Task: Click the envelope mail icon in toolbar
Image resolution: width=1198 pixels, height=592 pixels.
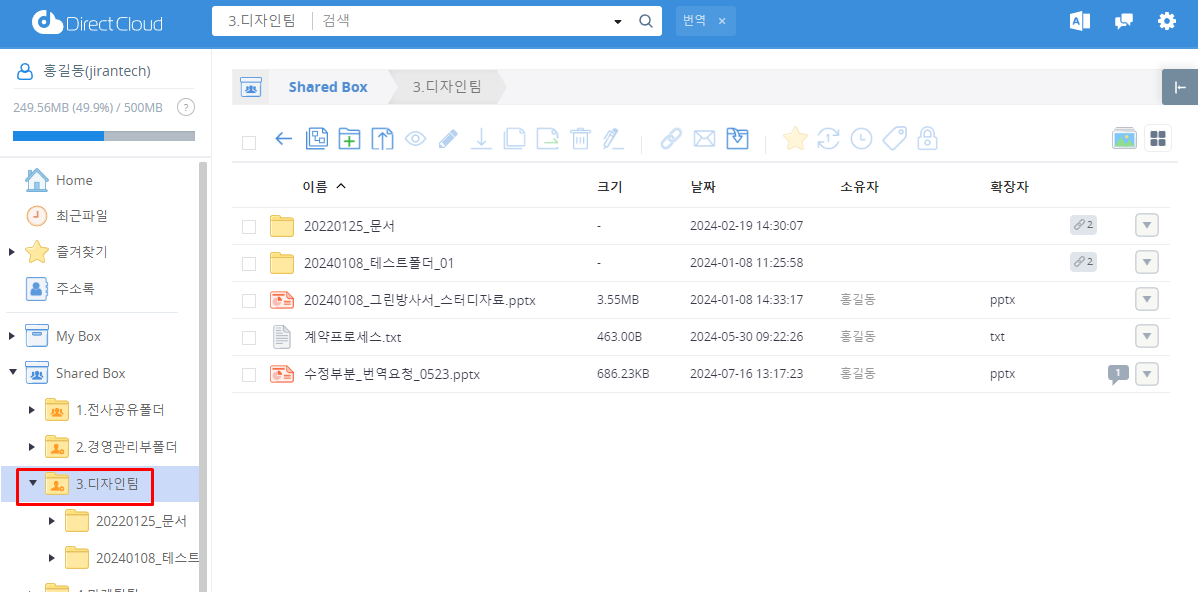Action: 704,139
